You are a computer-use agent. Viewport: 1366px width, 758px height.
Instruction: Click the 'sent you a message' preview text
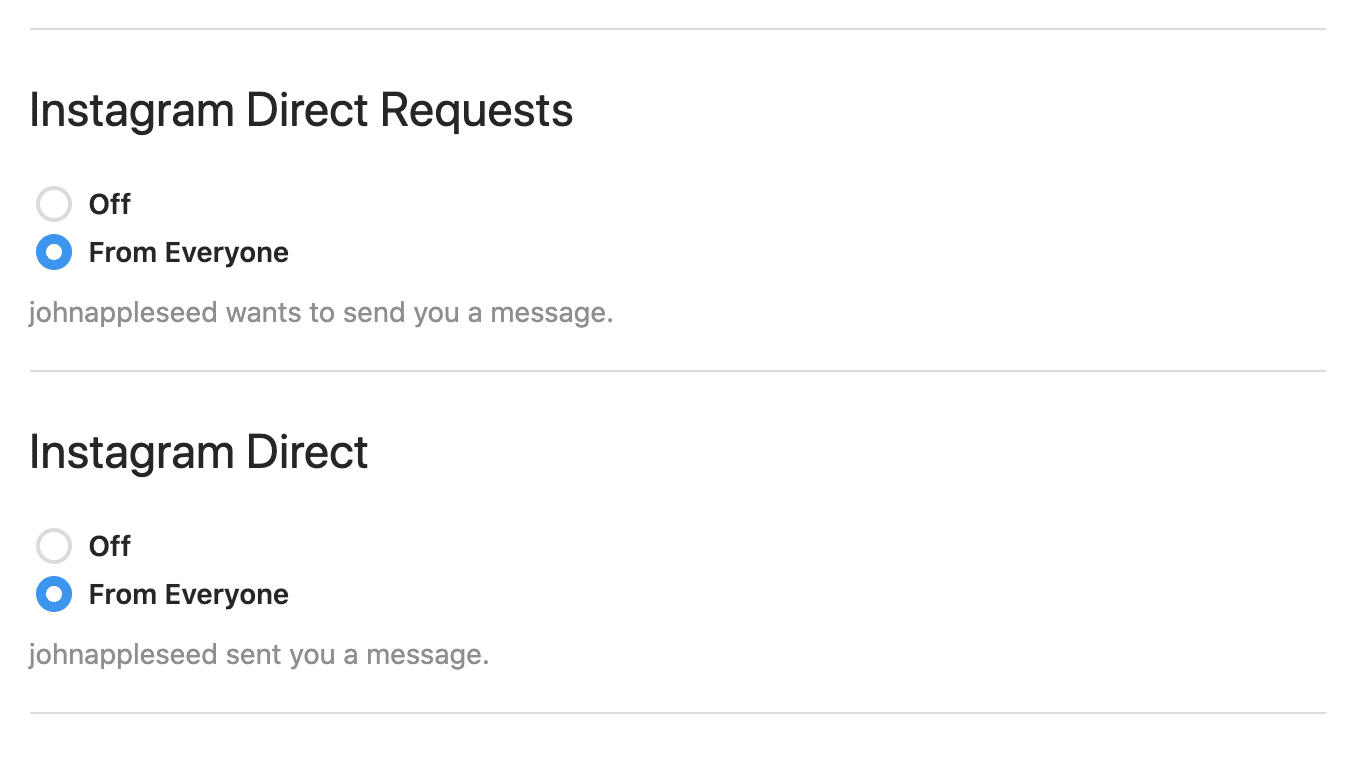pyautogui.click(x=357, y=655)
